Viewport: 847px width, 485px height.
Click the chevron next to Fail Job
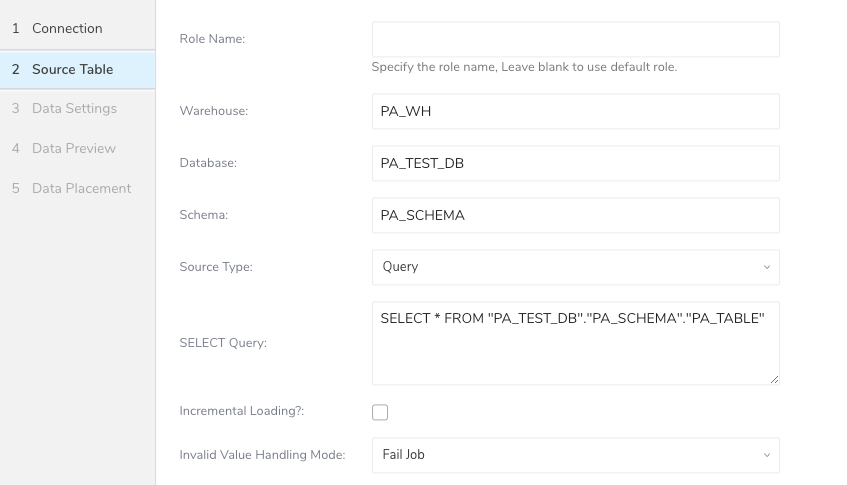point(767,455)
